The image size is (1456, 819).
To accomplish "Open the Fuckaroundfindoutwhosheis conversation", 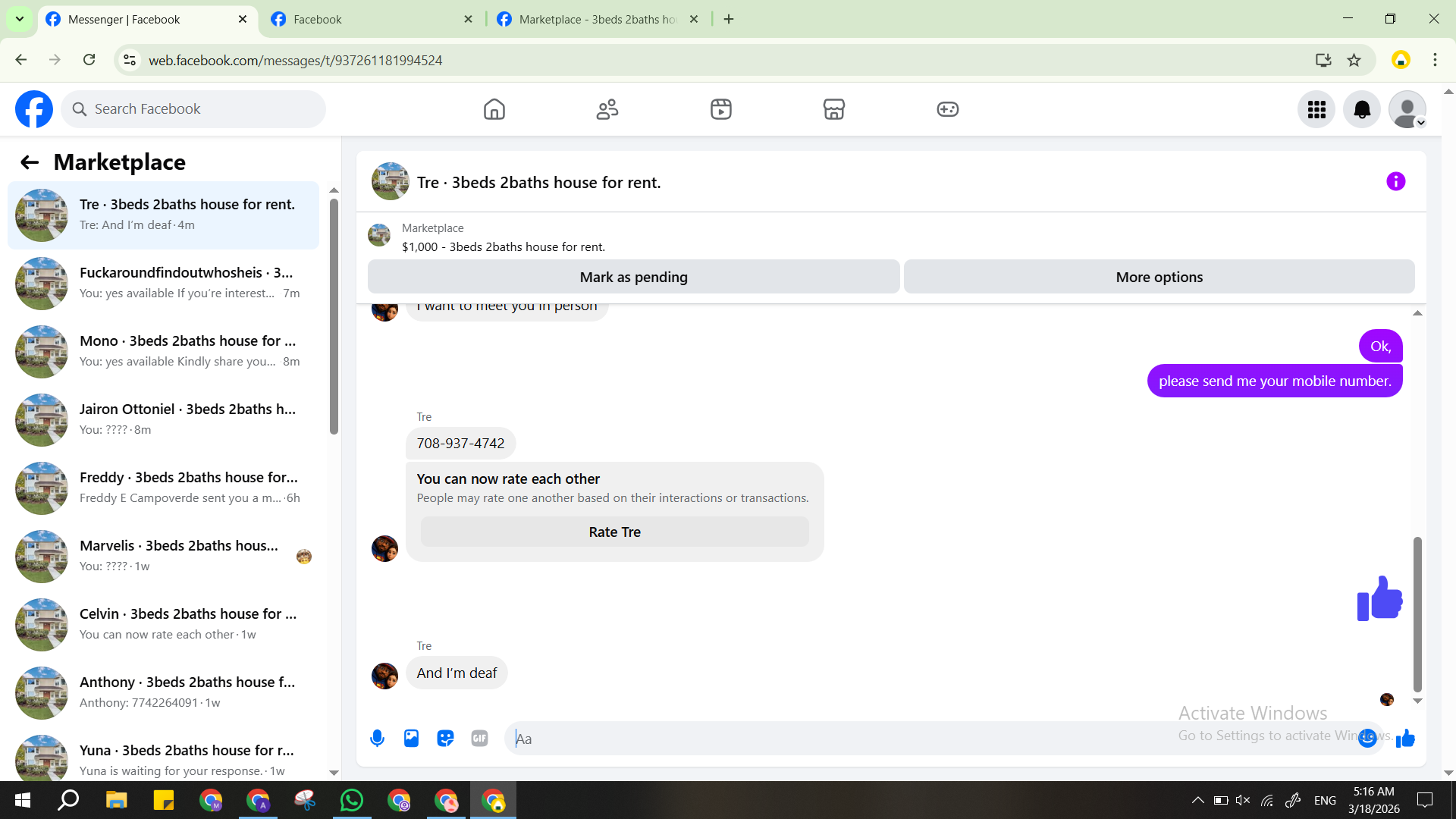I will click(163, 284).
